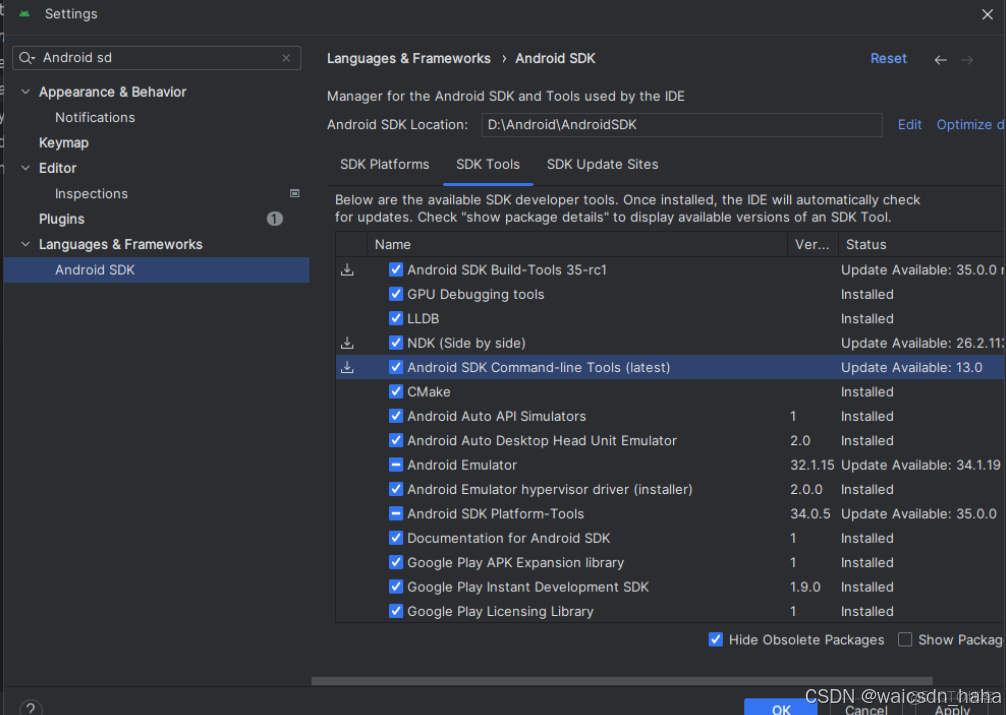Click the Plugins notification badge
Image resolution: width=1006 pixels, height=715 pixels.
(x=275, y=219)
